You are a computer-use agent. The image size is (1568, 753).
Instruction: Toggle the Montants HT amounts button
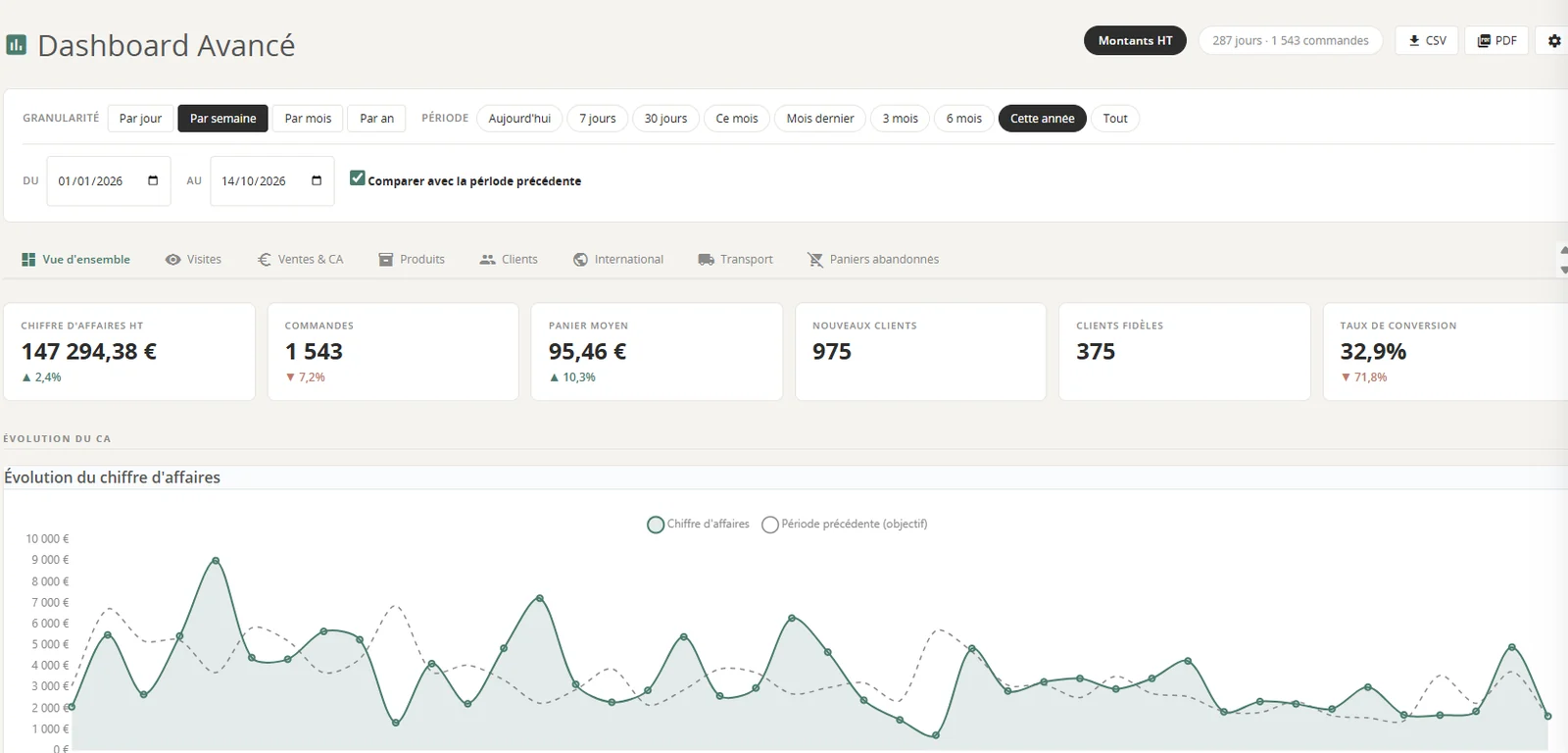[x=1135, y=41]
